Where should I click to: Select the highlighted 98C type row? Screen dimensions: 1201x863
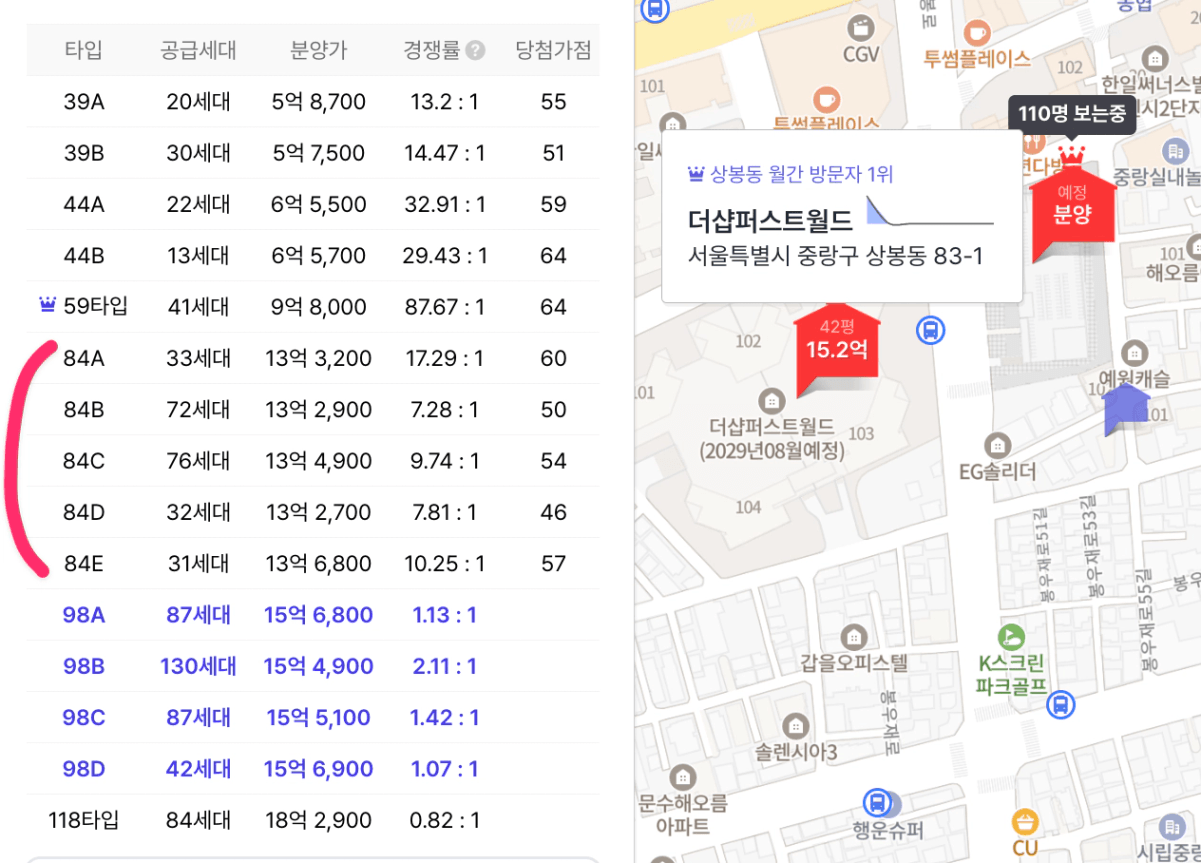[x=313, y=718]
